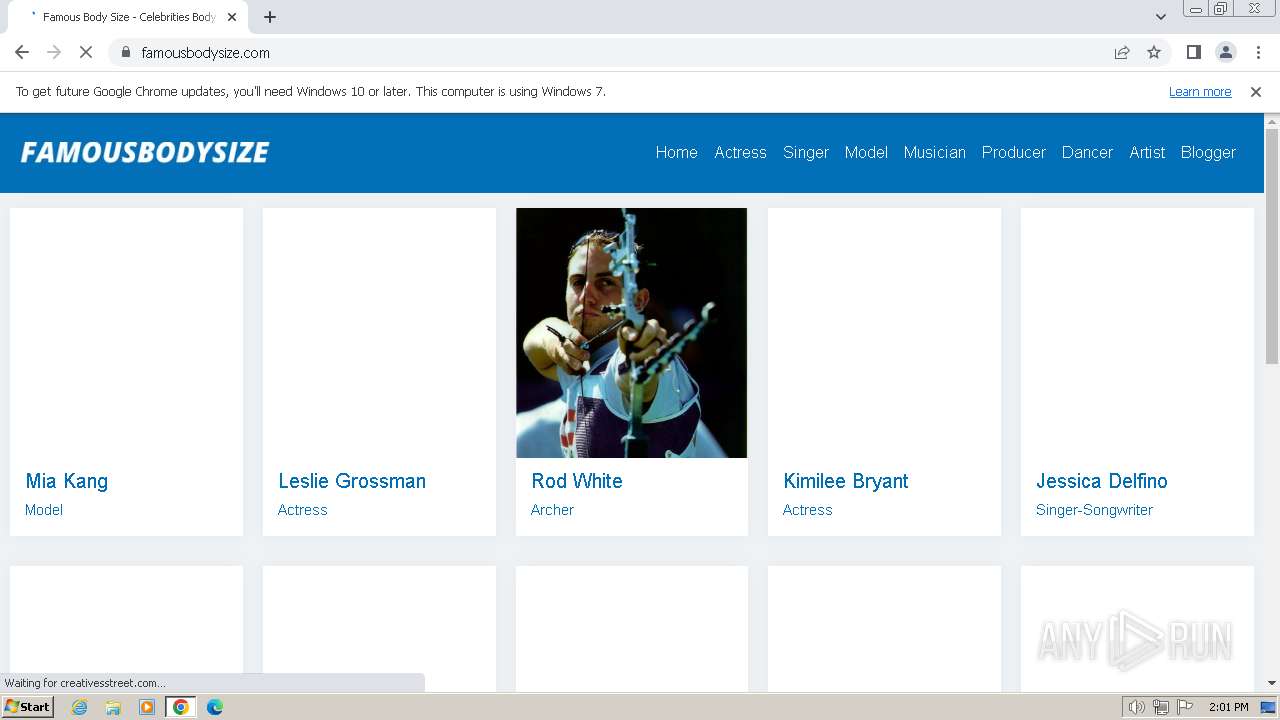Screen dimensions: 1280x720
Task: Open Leslie Grossman profile link
Action: pyautogui.click(x=352, y=481)
